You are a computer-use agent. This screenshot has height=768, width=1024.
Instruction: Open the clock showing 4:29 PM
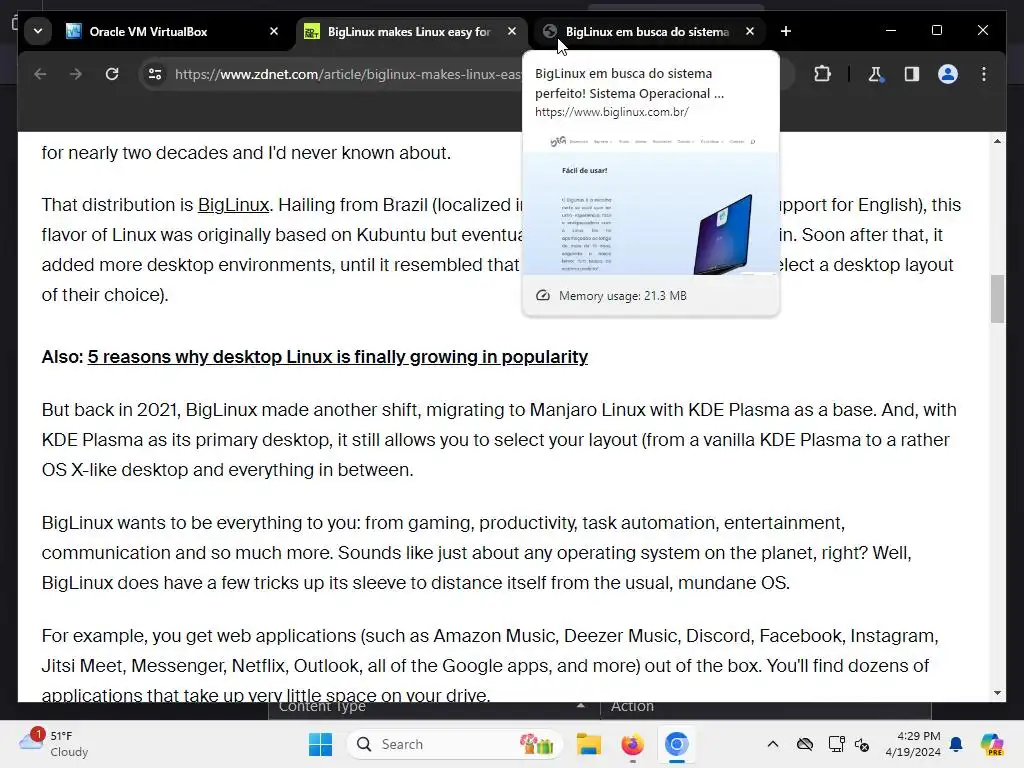913,744
